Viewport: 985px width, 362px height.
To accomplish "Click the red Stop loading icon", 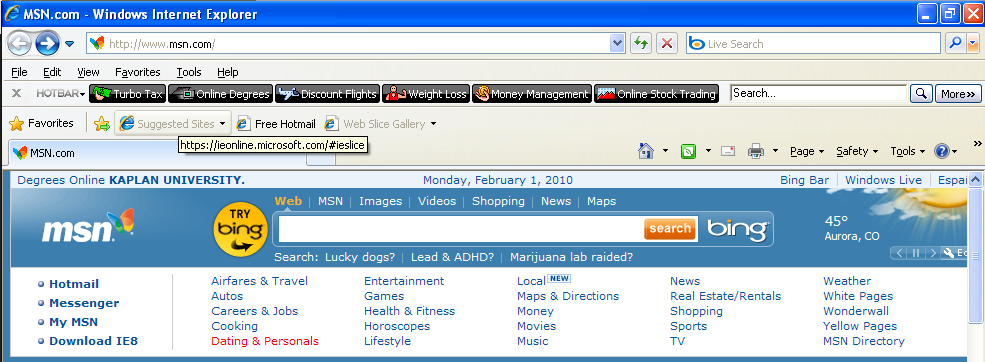I will pyautogui.click(x=667, y=44).
